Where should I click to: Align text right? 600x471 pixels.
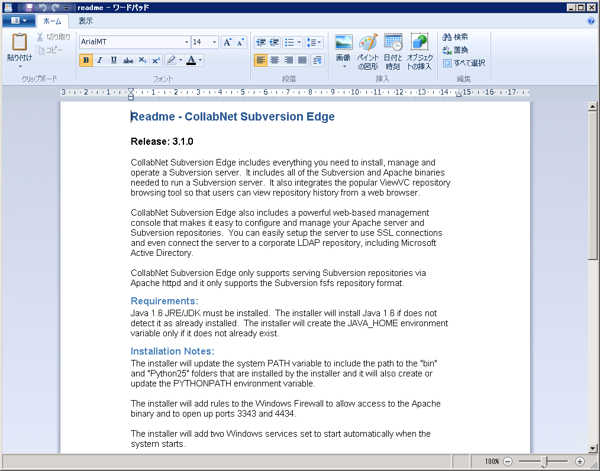coord(289,60)
